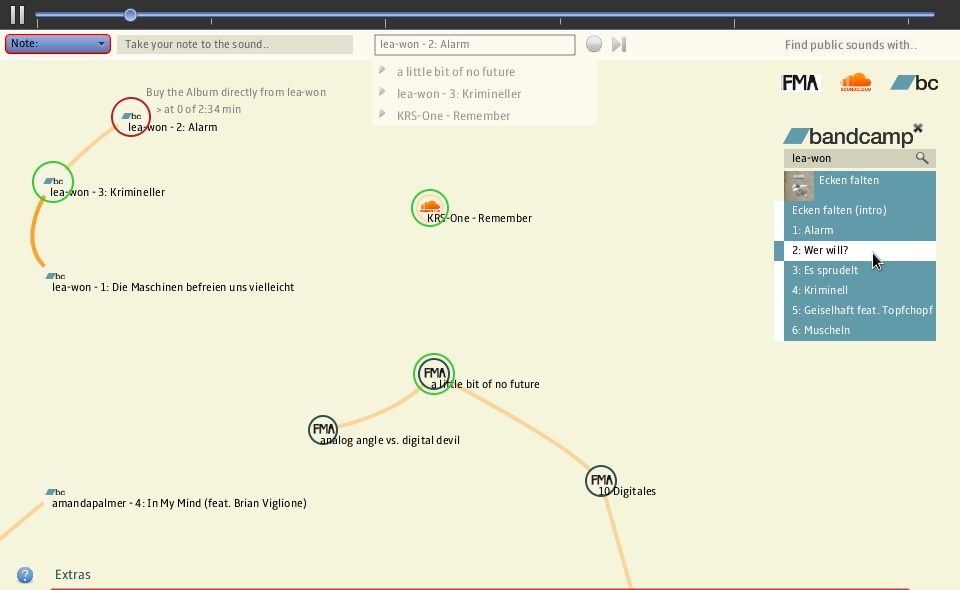Select the KRS-One Remember SoundCloud node

tap(431, 207)
